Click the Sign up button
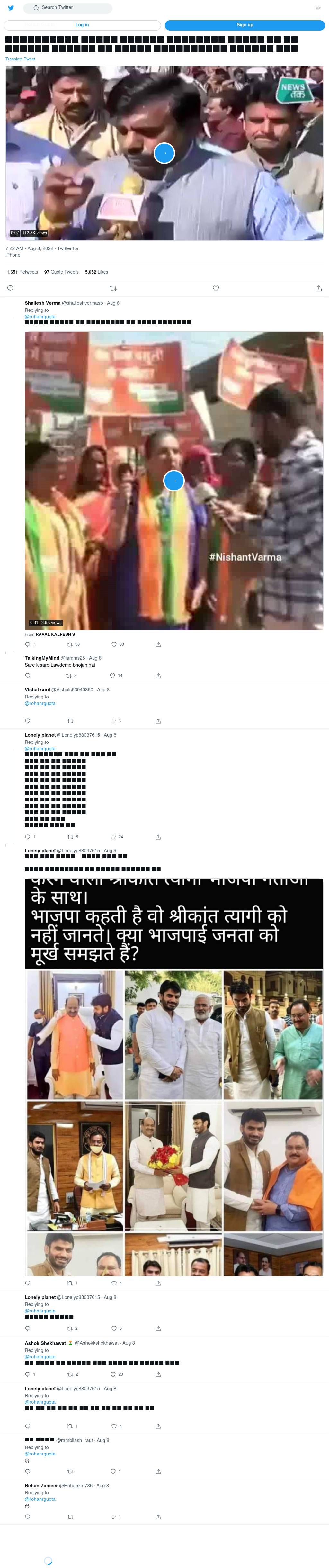 (245, 25)
